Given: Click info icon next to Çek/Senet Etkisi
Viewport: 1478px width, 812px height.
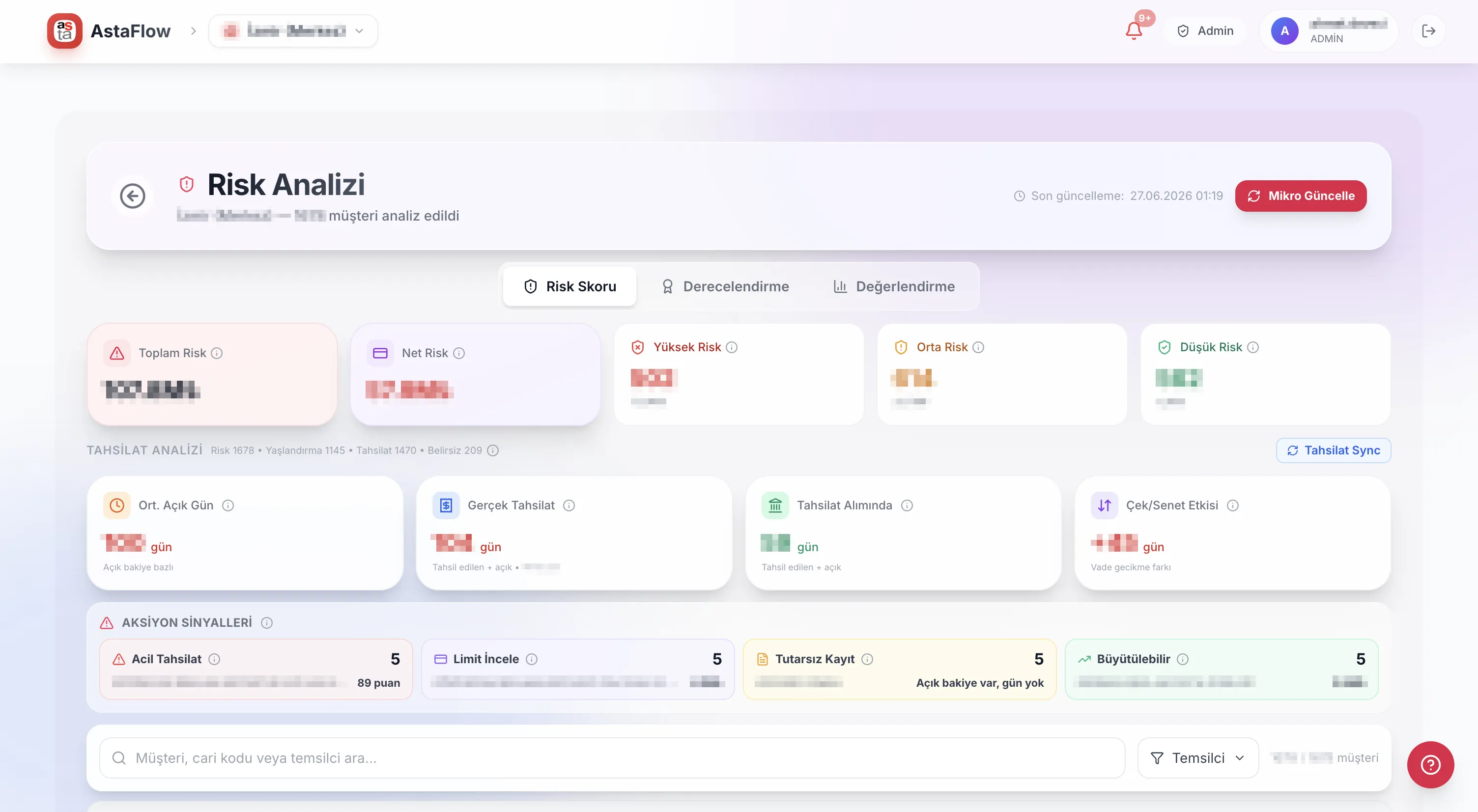Looking at the screenshot, I should tap(1232, 506).
